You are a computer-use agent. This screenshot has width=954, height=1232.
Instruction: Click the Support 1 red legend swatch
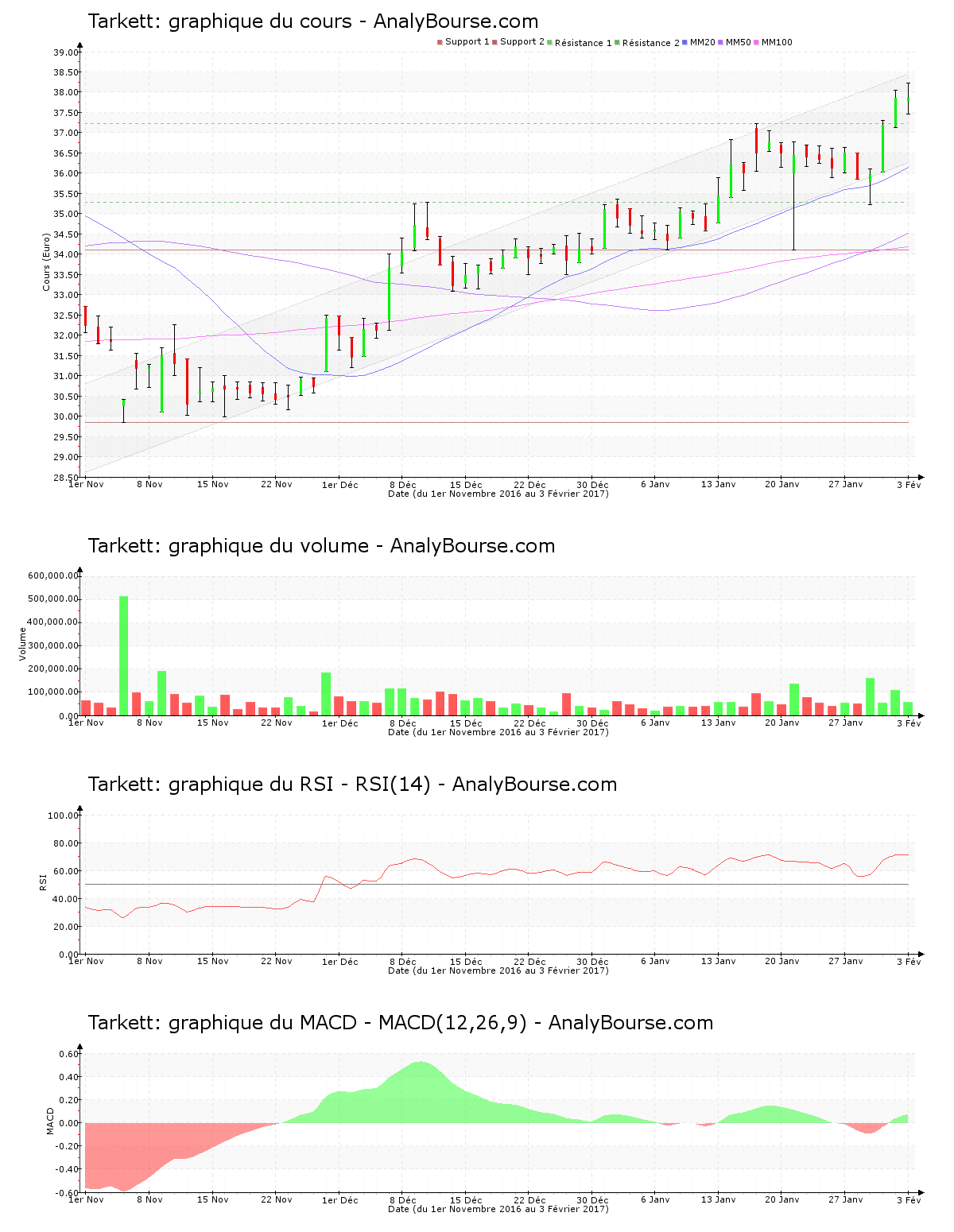(x=440, y=42)
